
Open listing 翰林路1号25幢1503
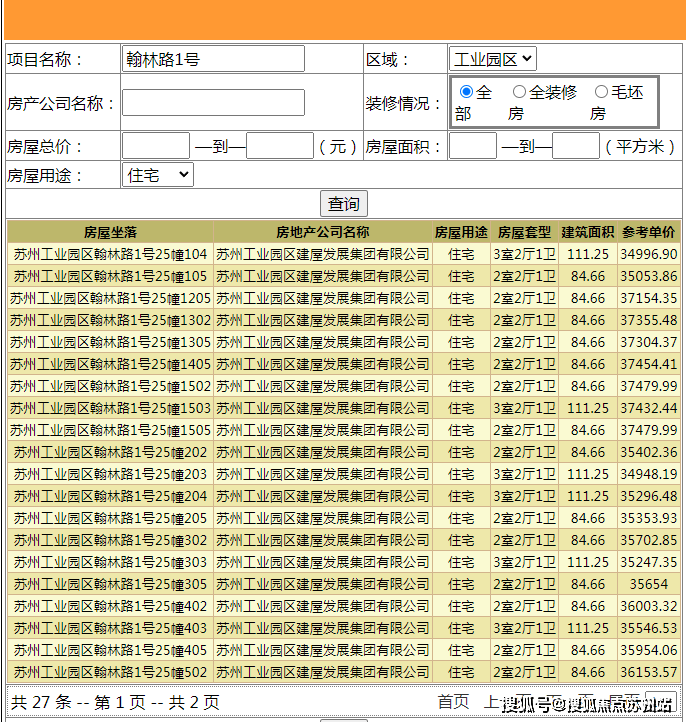point(110,408)
